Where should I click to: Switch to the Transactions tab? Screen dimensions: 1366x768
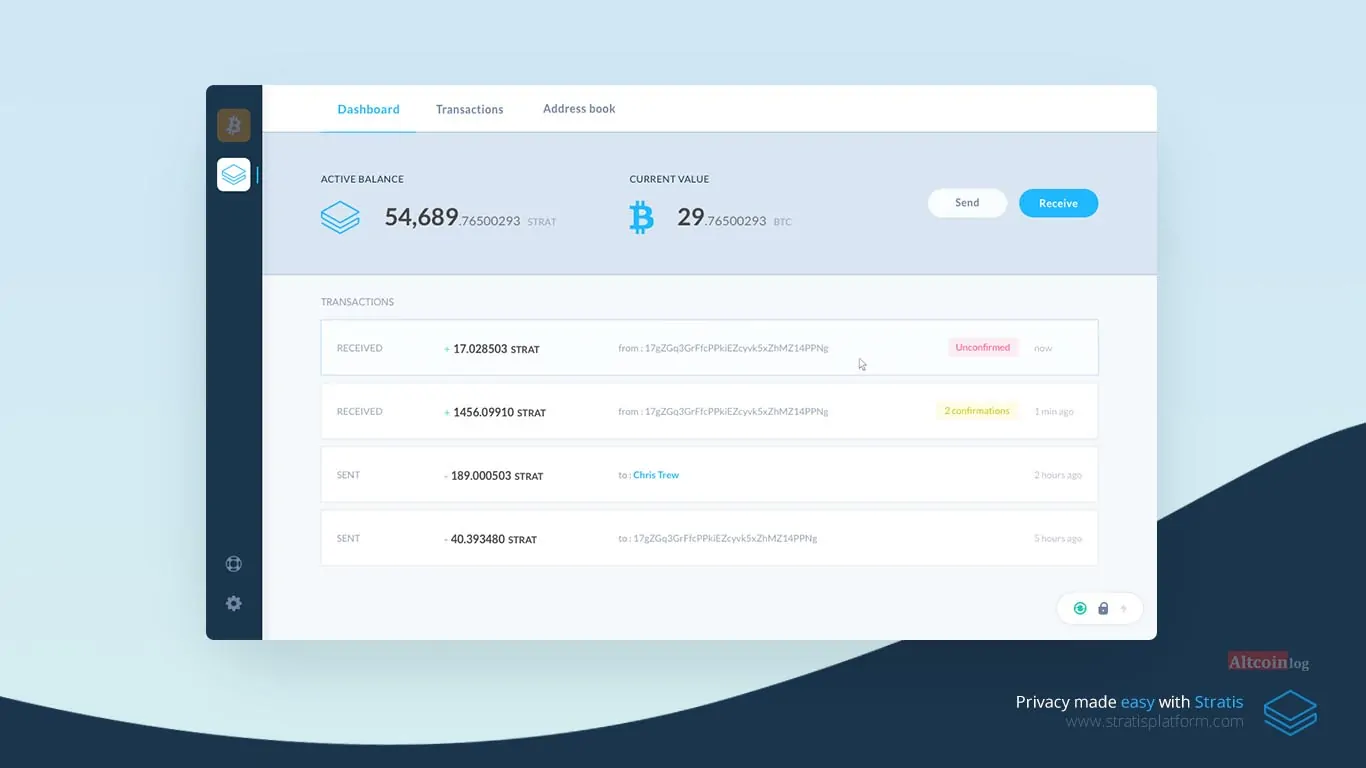[469, 109]
